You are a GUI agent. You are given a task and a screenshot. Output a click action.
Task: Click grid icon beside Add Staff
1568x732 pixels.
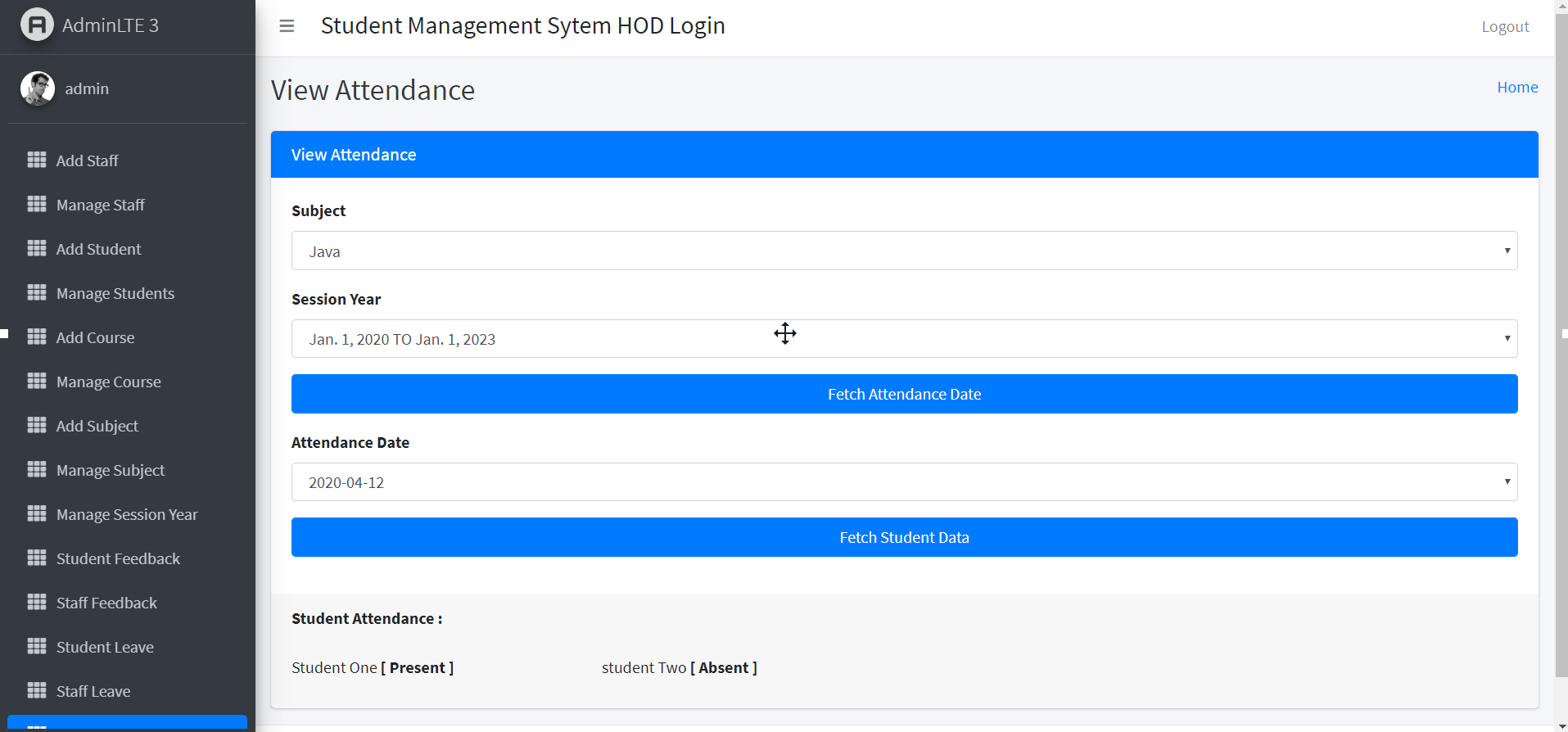(37, 160)
